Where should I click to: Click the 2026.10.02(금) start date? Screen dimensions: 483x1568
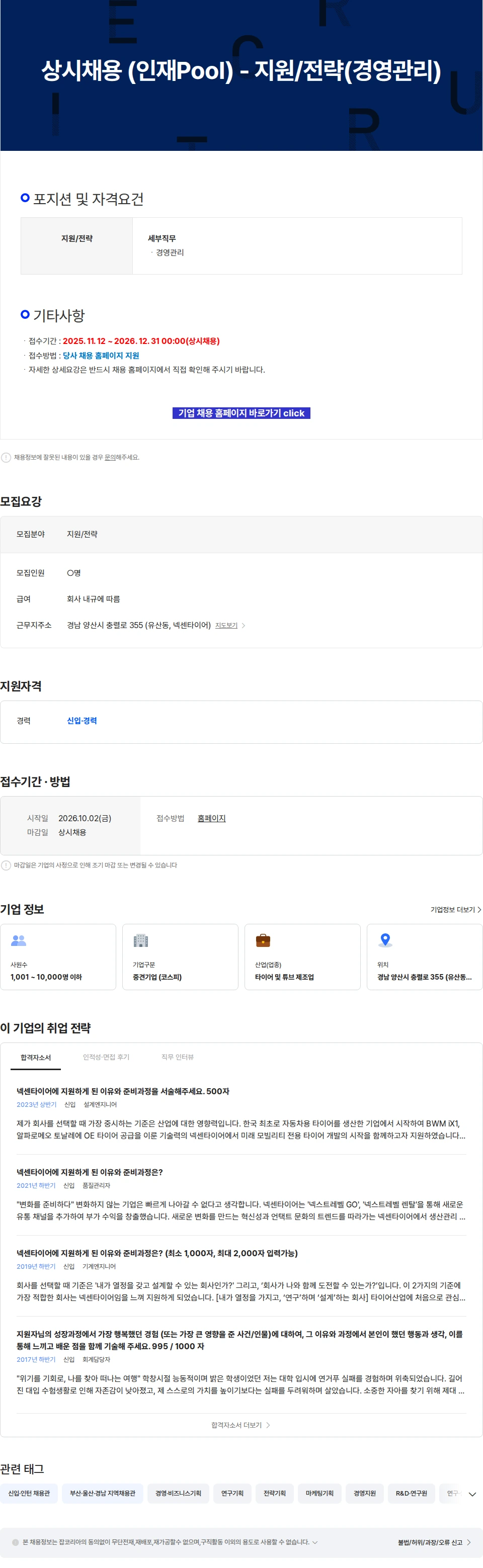[85, 818]
